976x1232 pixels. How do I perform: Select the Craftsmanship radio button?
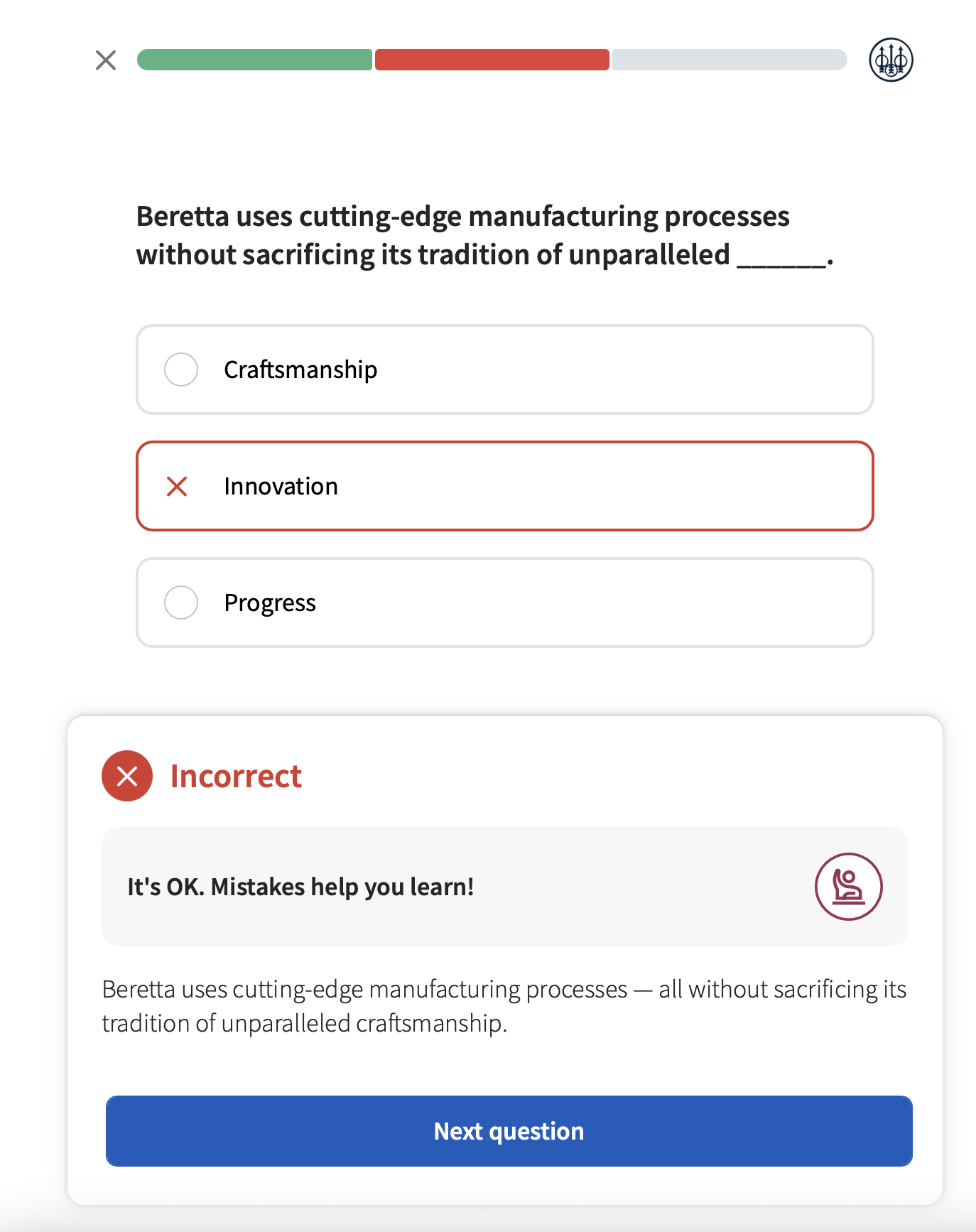[x=181, y=369]
